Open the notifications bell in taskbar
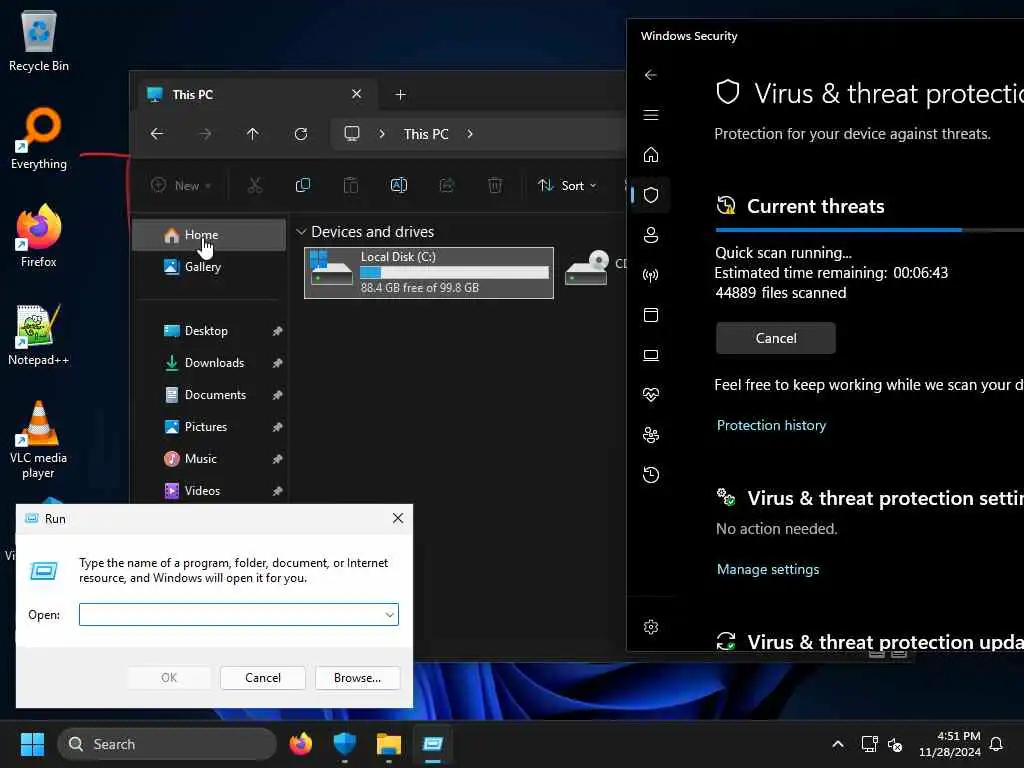Viewport: 1024px width, 768px height. pos(996,744)
